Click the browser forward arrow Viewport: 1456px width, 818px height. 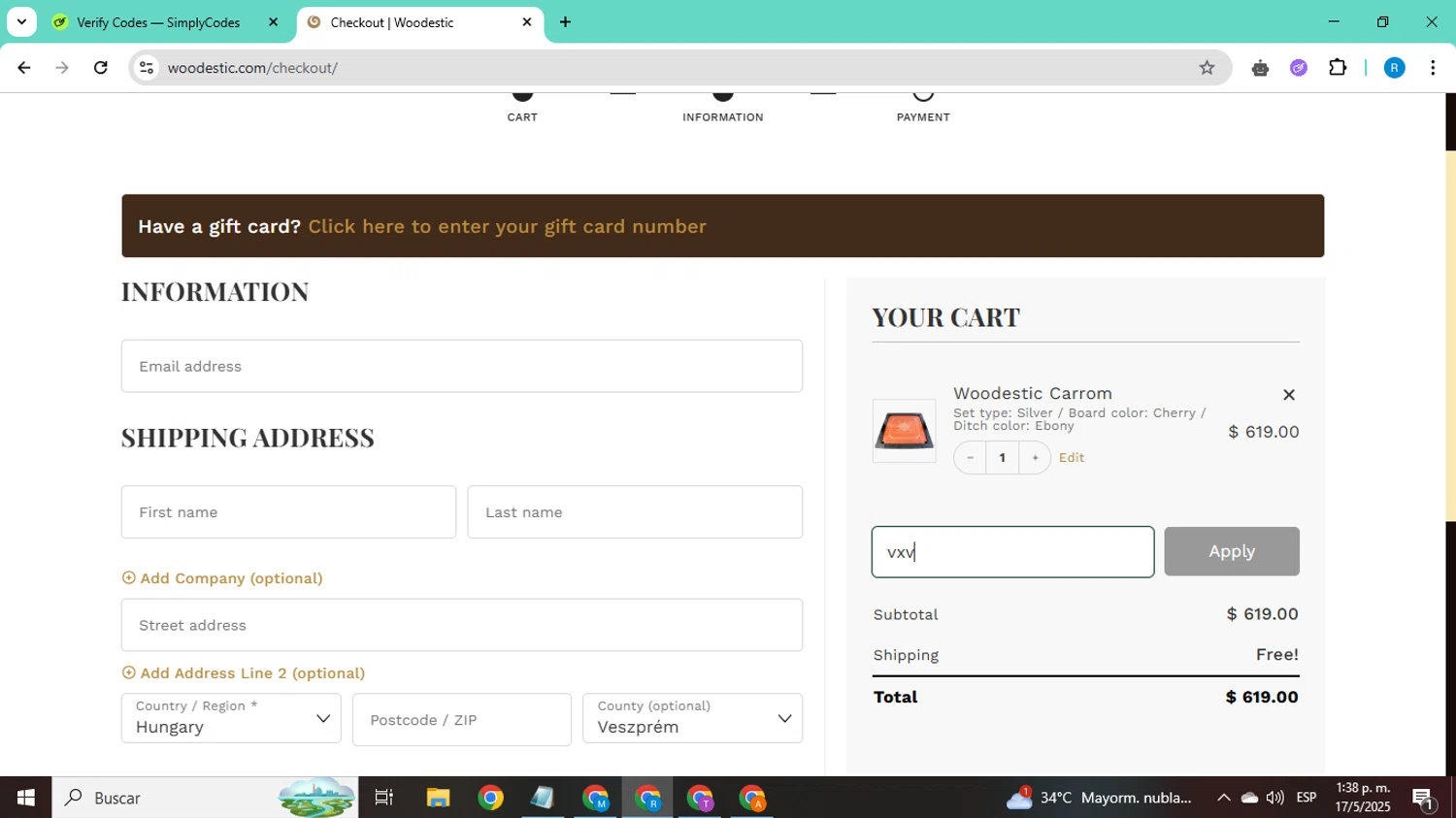[x=62, y=68]
